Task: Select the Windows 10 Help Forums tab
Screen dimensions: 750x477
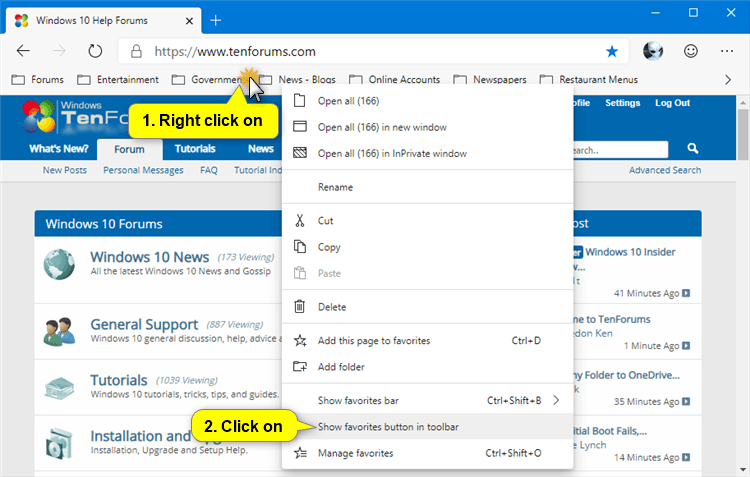Action: click(103, 21)
